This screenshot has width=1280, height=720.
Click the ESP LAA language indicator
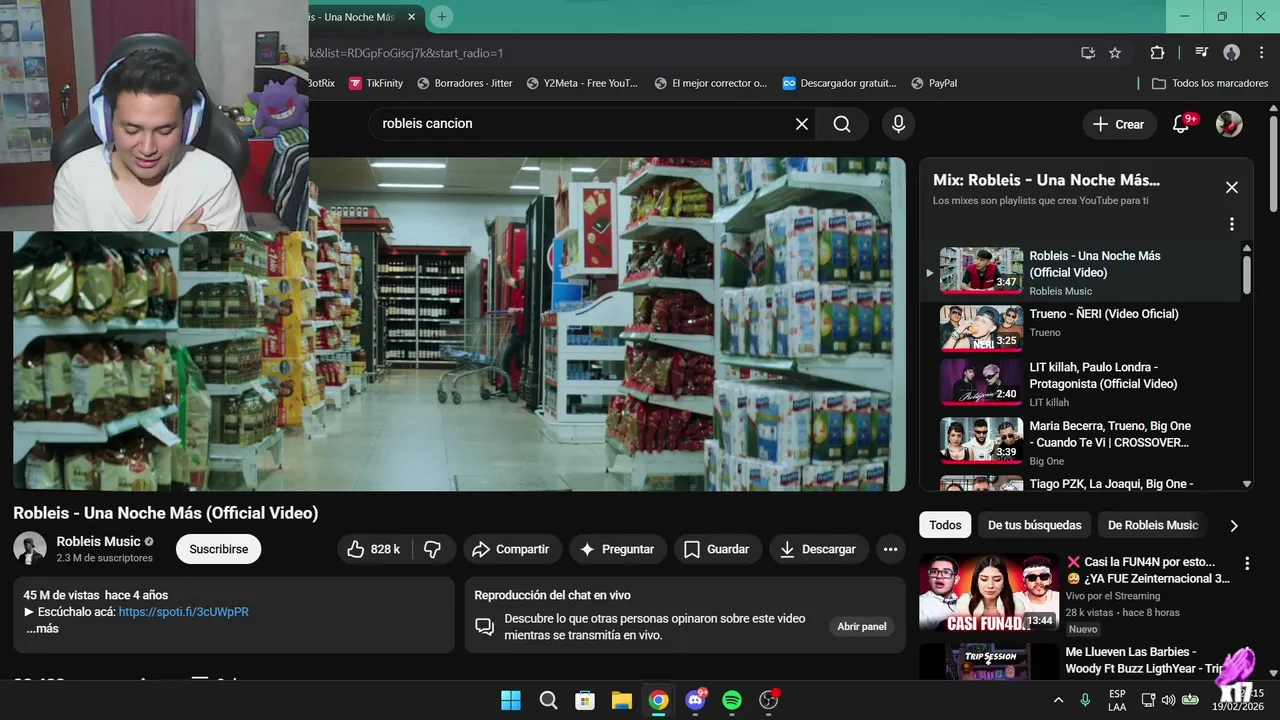(x=1117, y=700)
